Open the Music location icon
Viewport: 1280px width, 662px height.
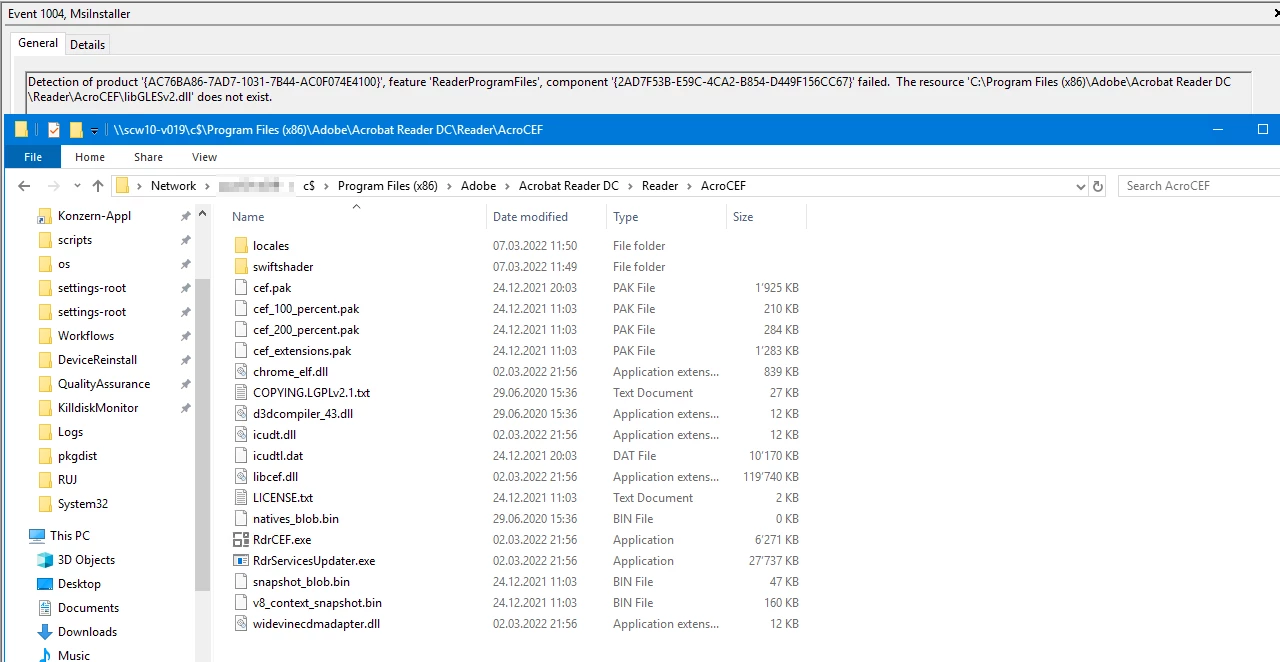45,656
